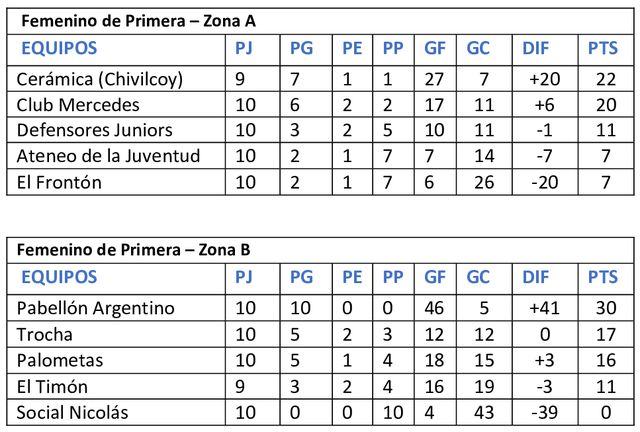The image size is (640, 432).
Task: Click the Pabellón Argentino team name
Action: click(96, 308)
